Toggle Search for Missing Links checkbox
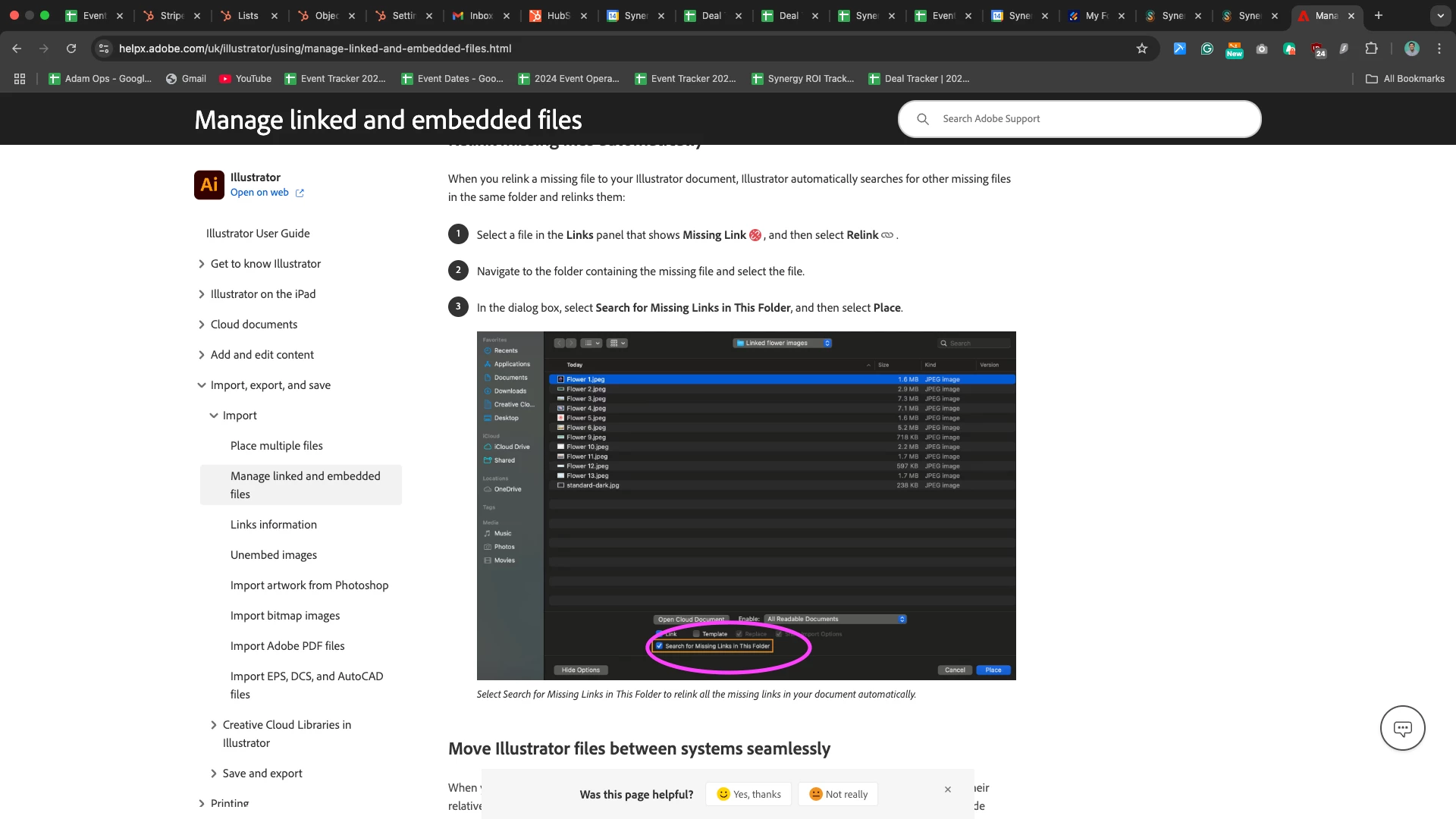Image resolution: width=1456 pixels, height=819 pixels. pos(659,646)
